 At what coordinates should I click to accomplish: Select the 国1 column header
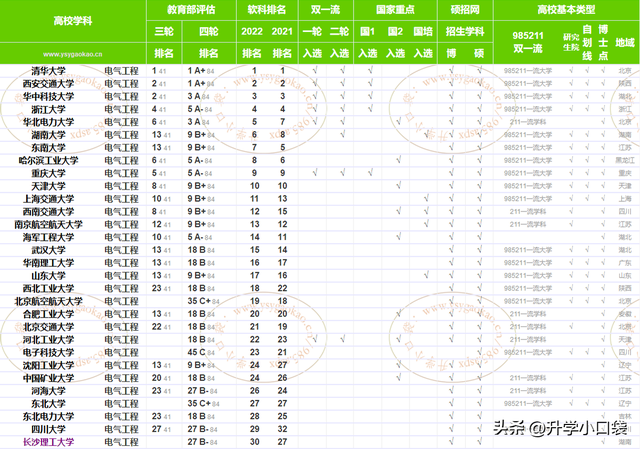pyautogui.click(x=367, y=31)
